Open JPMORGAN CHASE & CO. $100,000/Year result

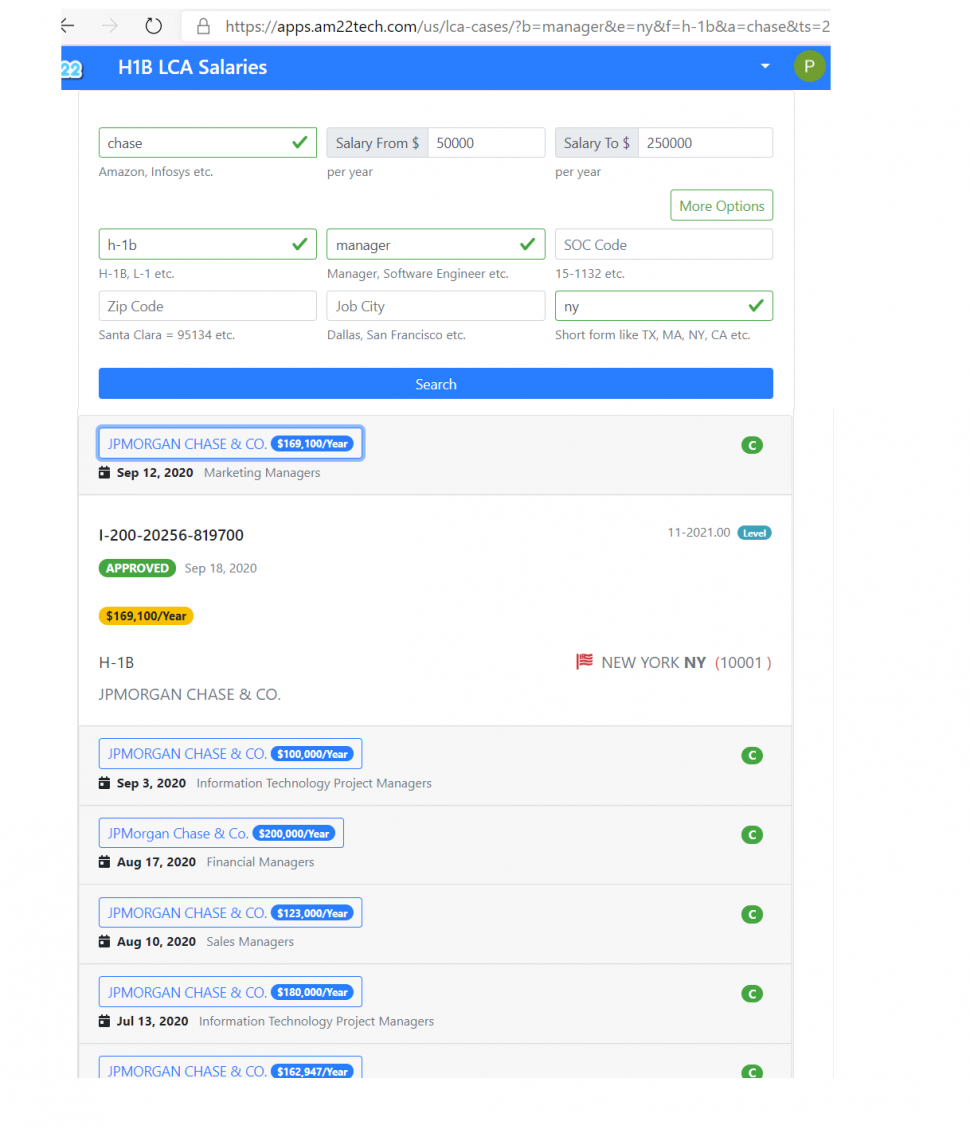pos(230,754)
